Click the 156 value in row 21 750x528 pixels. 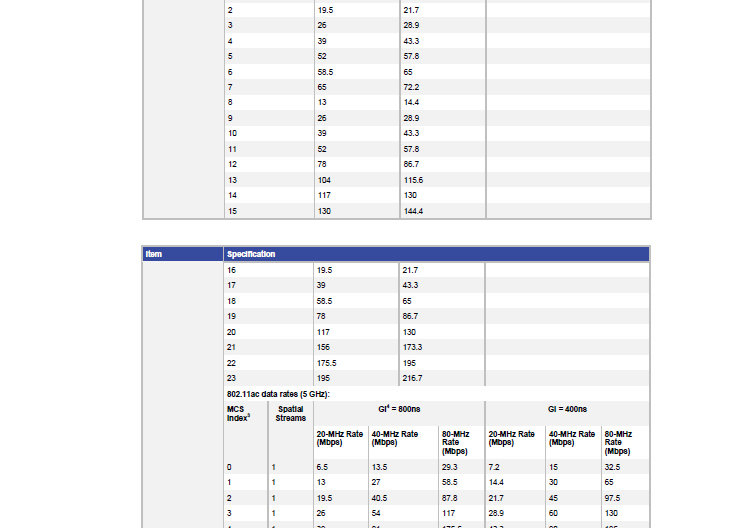(x=324, y=347)
